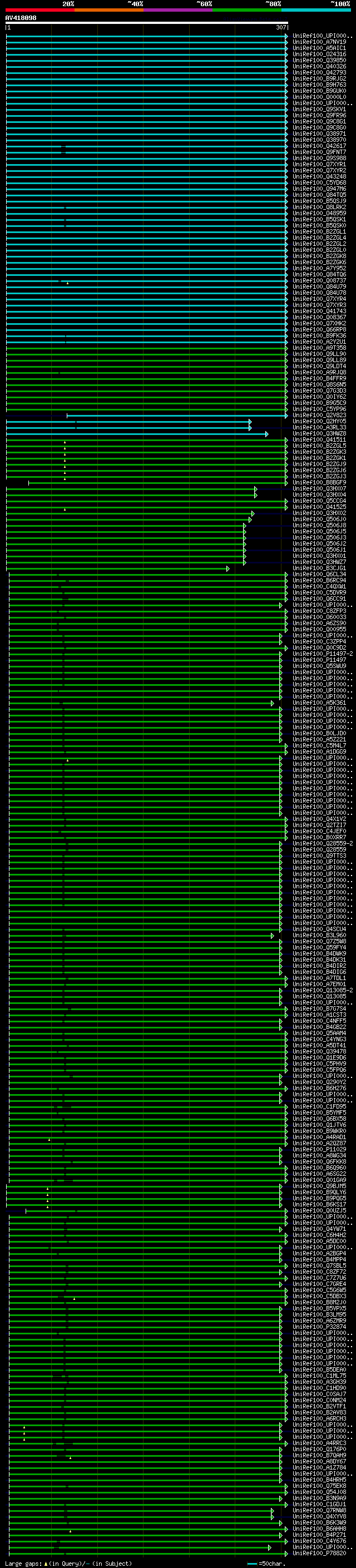Click hit label UniRef100_Q8LRK2
356x1568 pixels.
pyautogui.click(x=319, y=207)
